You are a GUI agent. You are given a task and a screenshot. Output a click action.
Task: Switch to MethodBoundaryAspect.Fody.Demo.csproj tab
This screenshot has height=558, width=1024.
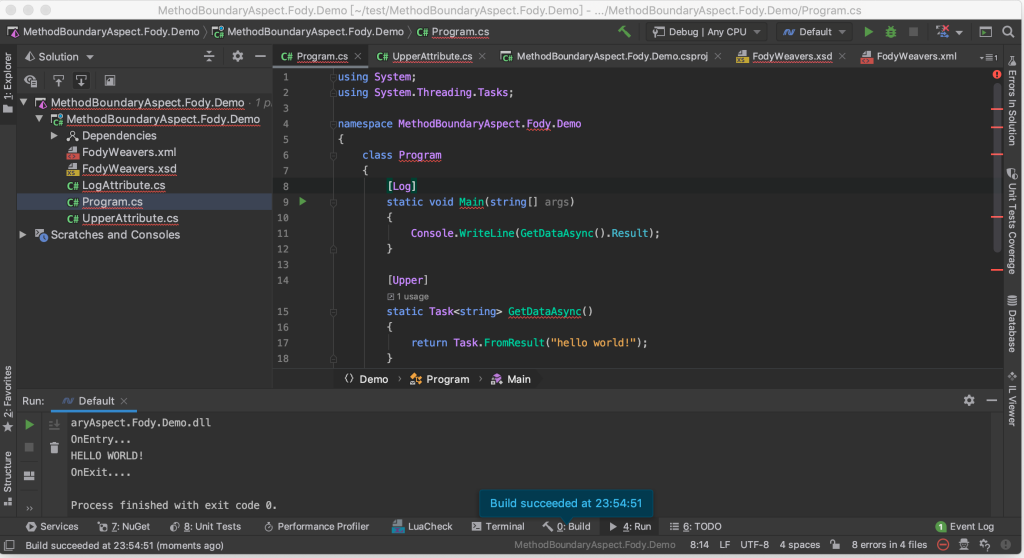point(611,56)
